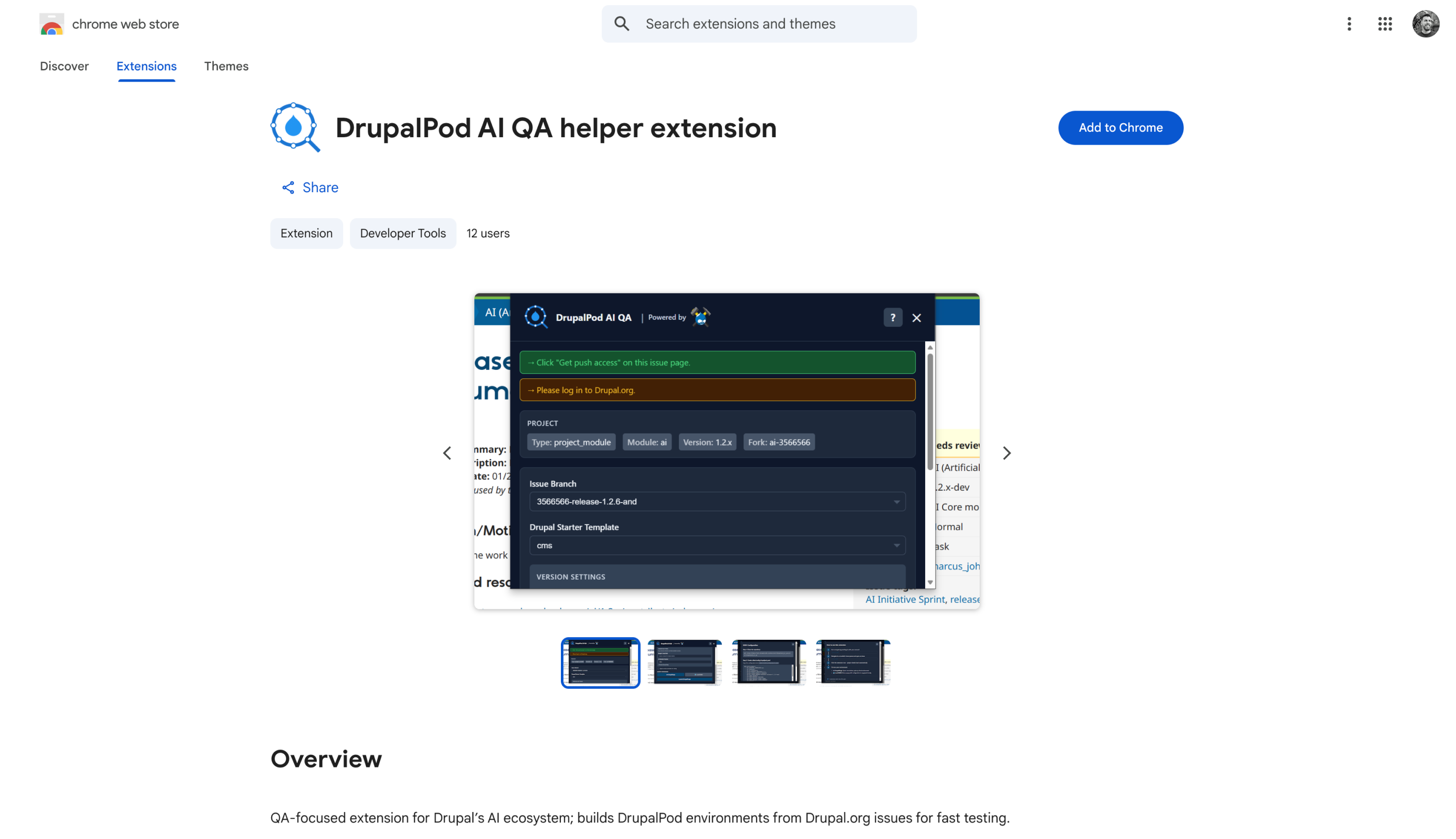The height and width of the screenshot is (839, 1456).
Task: Click the help question mark in preview
Action: (x=892, y=317)
